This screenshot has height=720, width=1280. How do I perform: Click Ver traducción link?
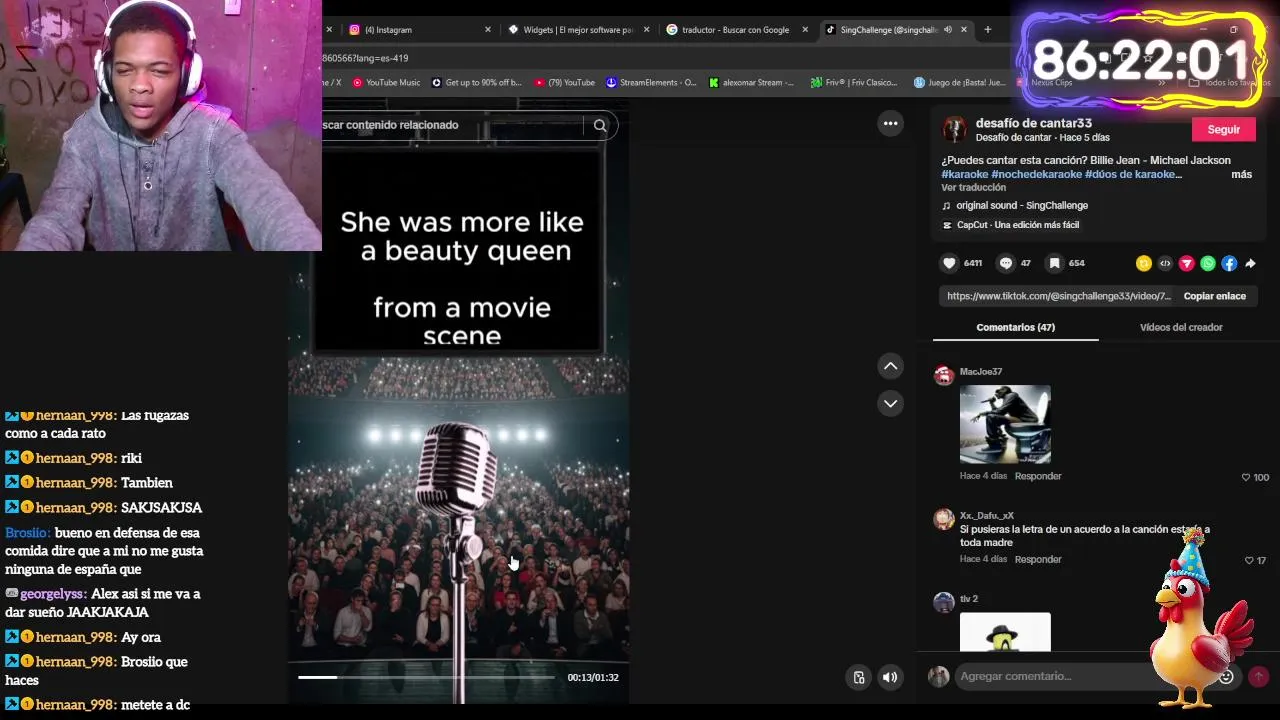point(973,187)
